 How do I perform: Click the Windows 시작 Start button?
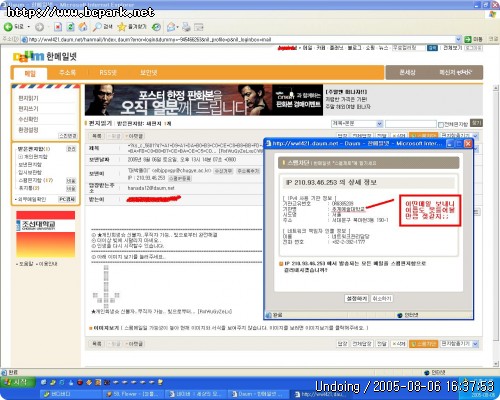click(x=17, y=382)
